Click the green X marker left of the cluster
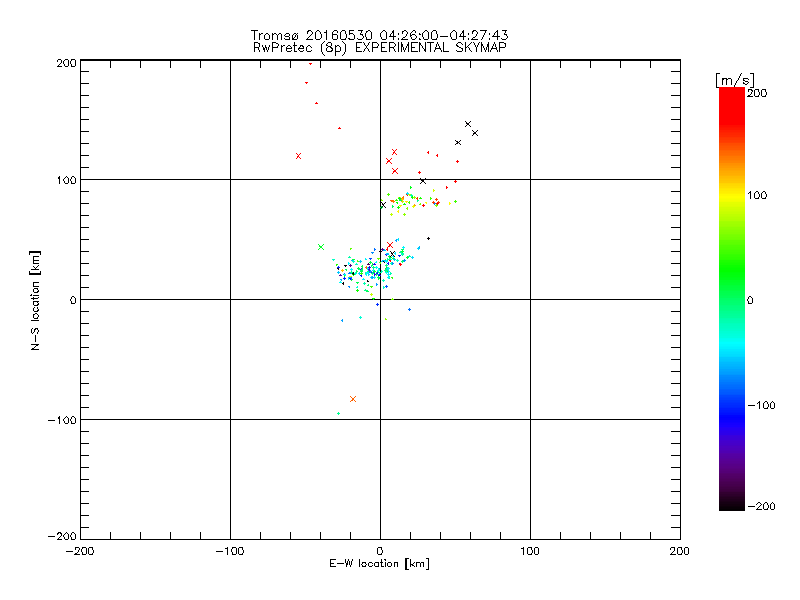800x600 pixels. [321, 247]
